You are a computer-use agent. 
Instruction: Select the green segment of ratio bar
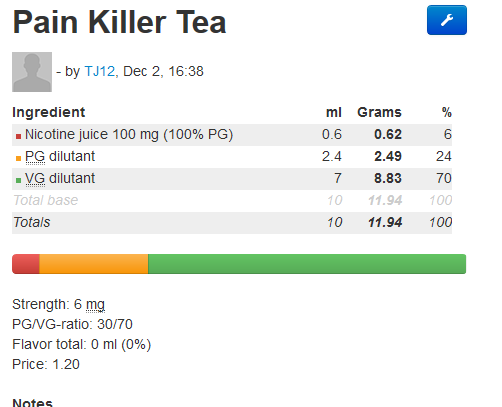point(307,264)
